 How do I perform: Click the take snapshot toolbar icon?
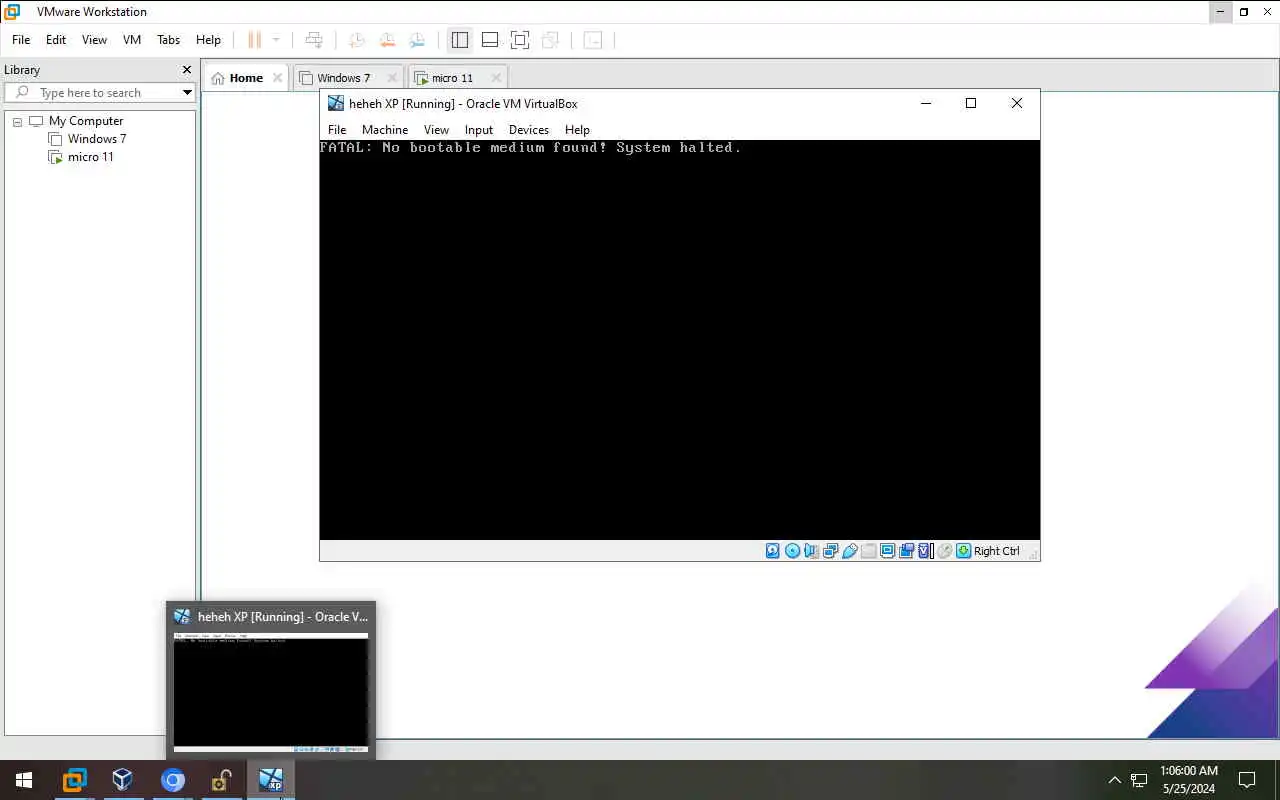[x=356, y=40]
